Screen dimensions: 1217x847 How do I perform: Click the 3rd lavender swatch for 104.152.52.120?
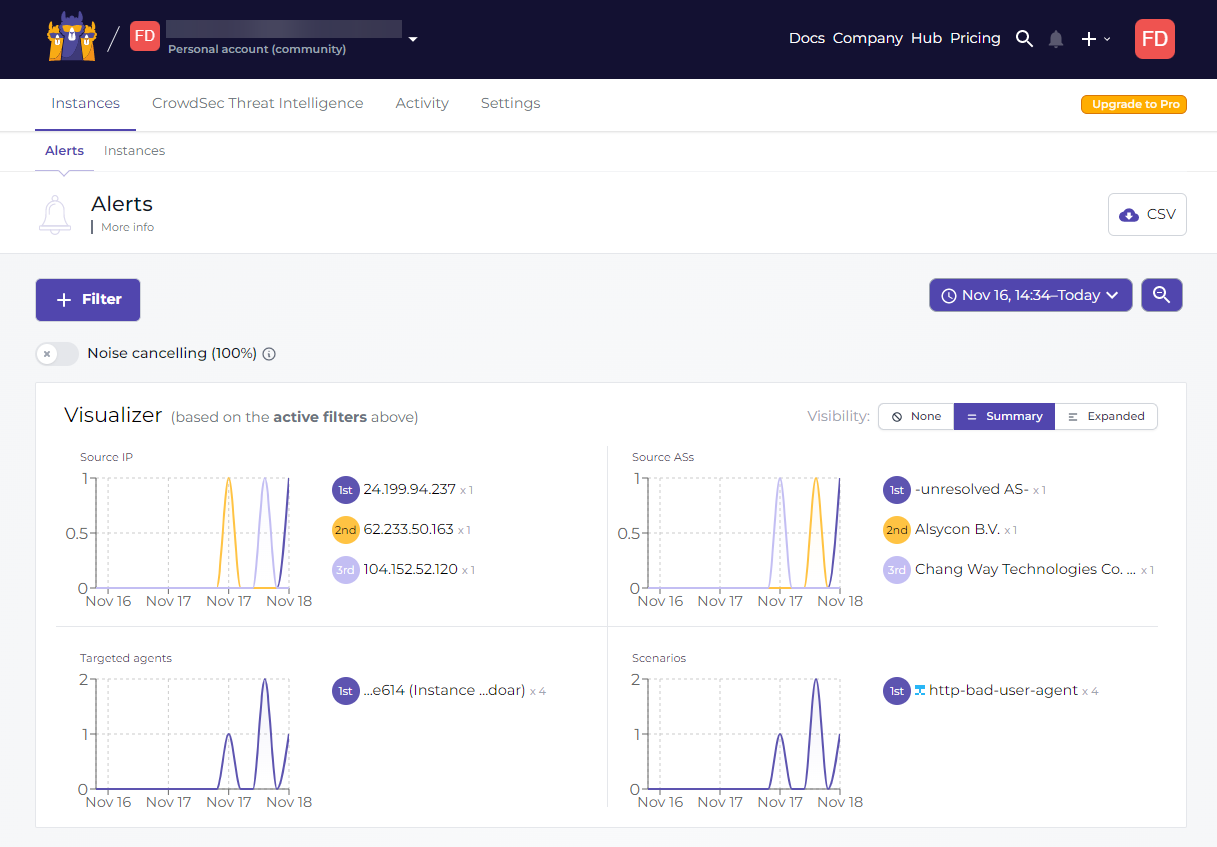pyautogui.click(x=345, y=570)
